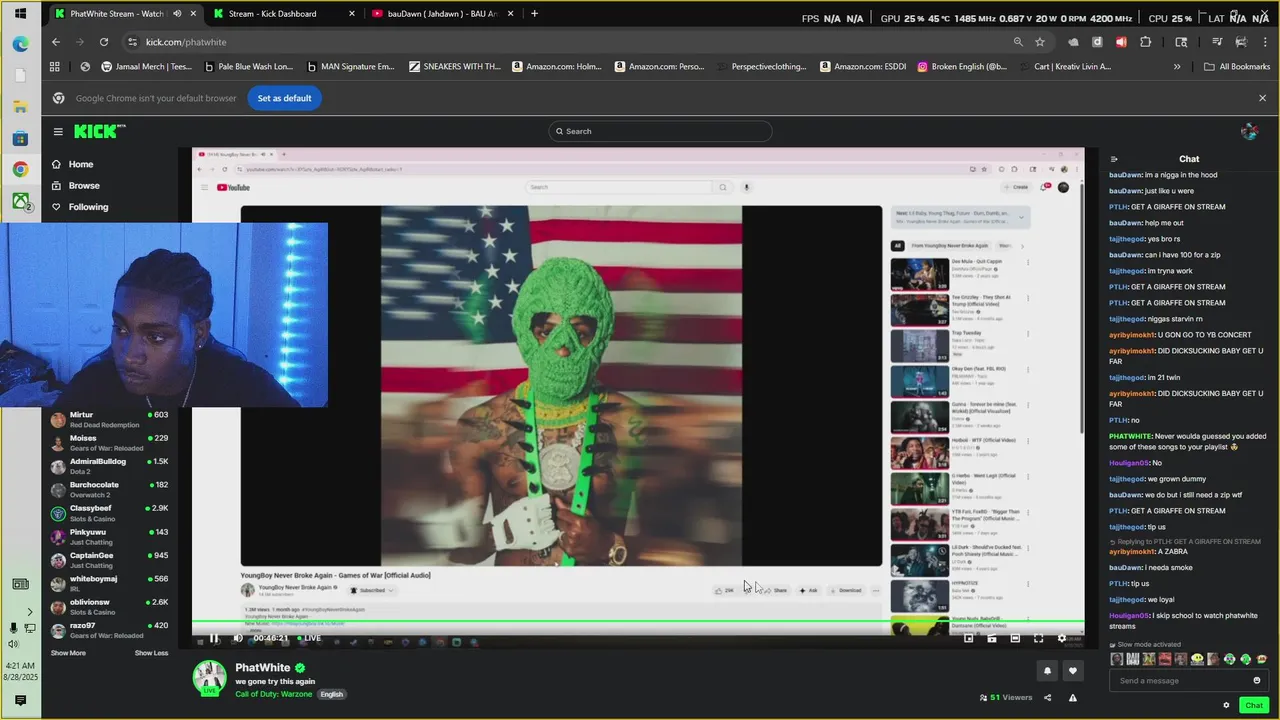The image size is (1280, 720).
Task: Open Mirtur channel in sidebar
Action: point(110,420)
